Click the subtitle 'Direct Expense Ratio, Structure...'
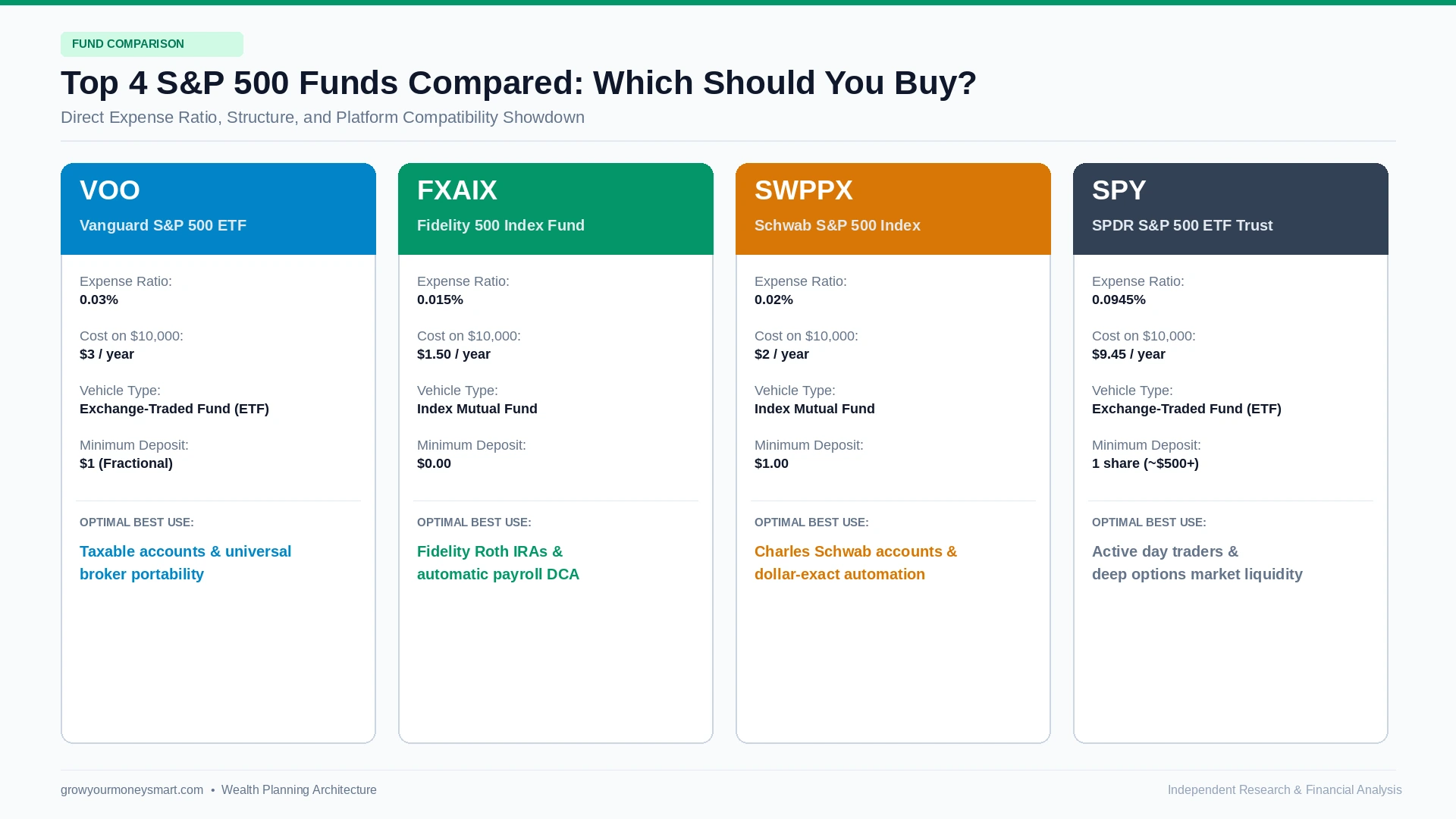 pos(322,118)
